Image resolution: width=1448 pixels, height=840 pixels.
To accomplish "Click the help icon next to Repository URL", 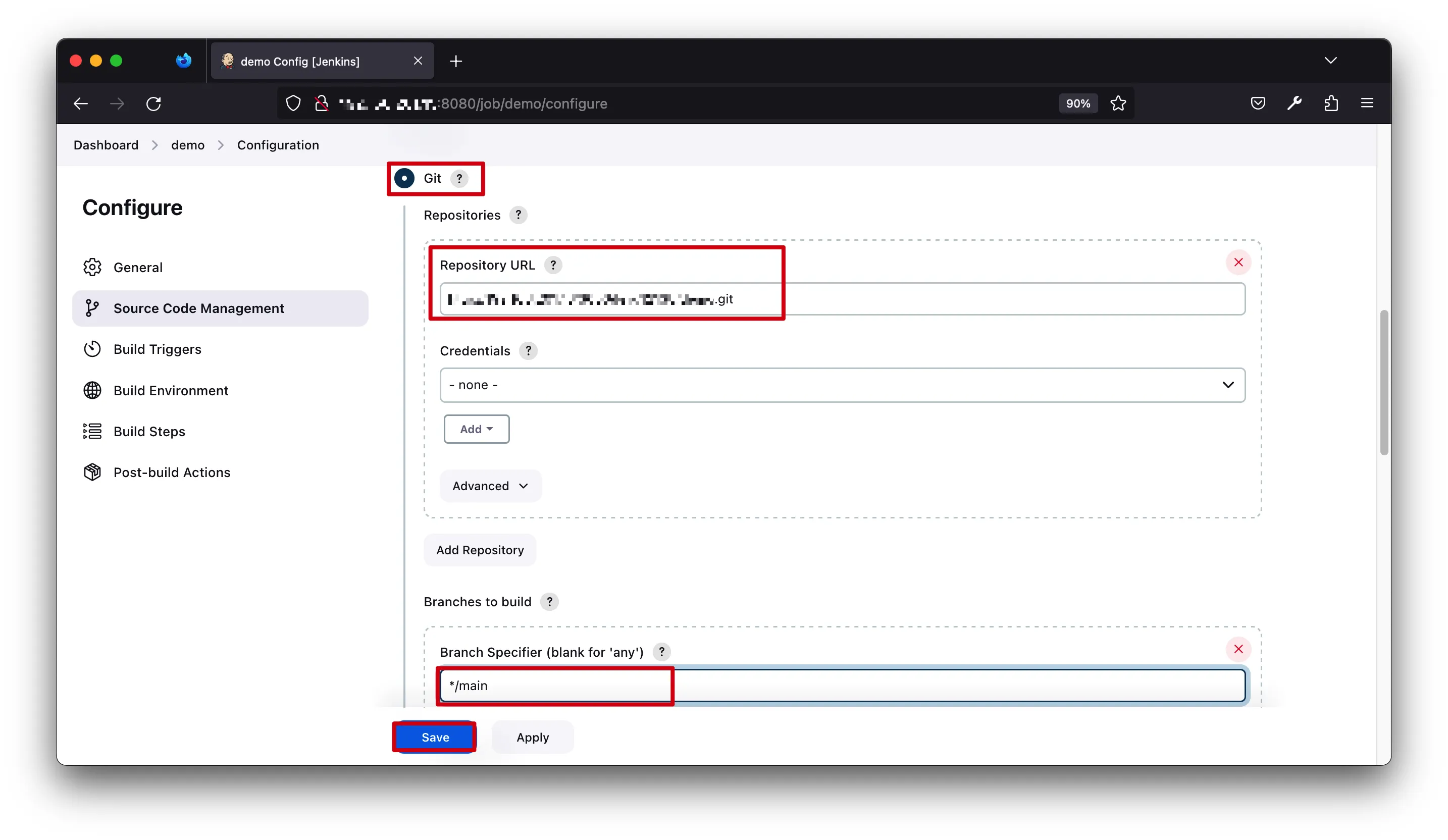I will 553,265.
